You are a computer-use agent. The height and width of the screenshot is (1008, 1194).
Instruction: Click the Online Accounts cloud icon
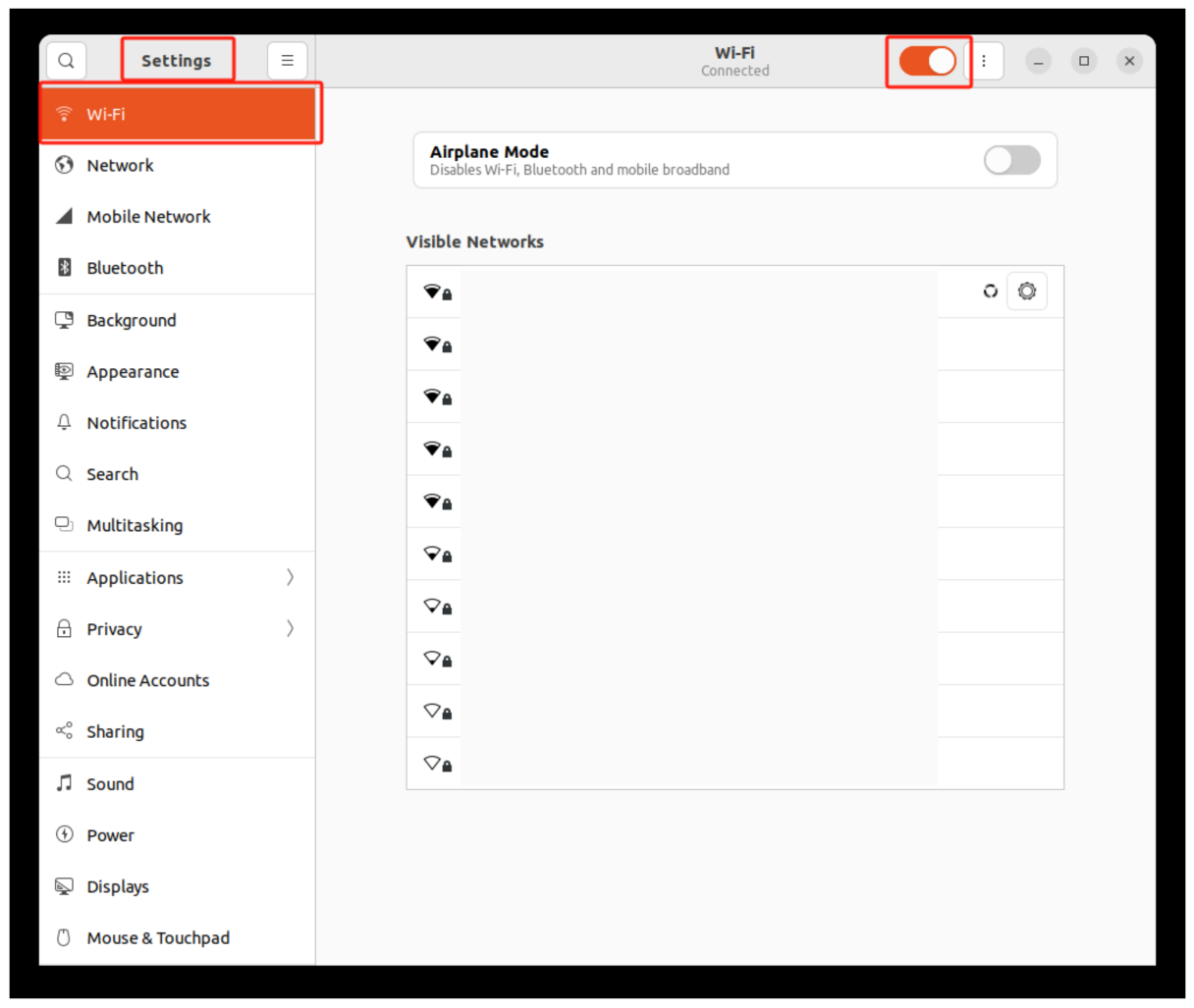pos(64,679)
